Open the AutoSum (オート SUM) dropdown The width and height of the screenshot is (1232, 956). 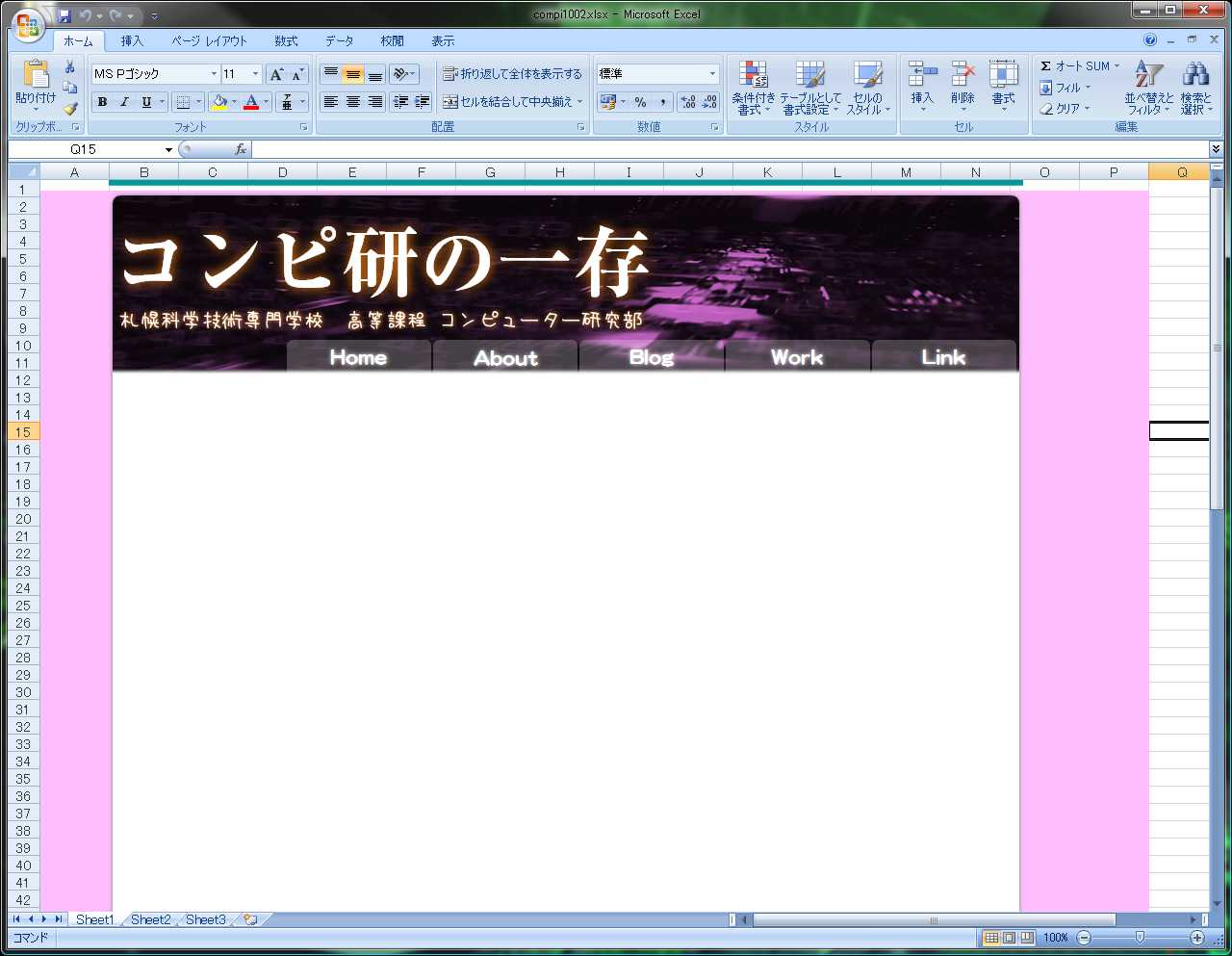click(x=1117, y=66)
